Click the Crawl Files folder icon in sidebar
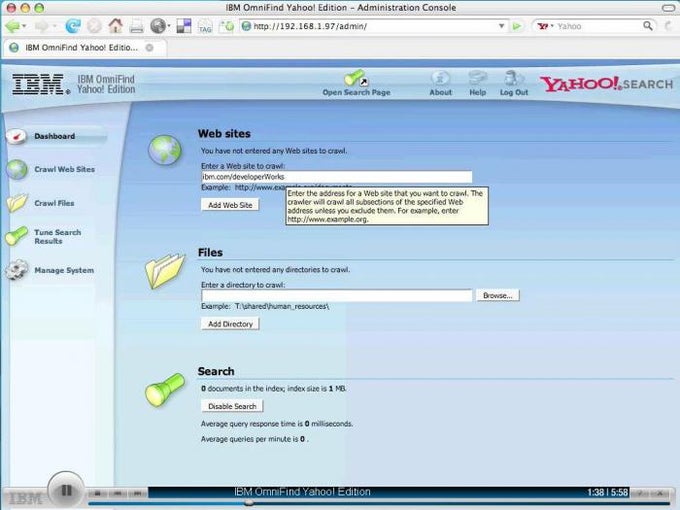 [17, 203]
